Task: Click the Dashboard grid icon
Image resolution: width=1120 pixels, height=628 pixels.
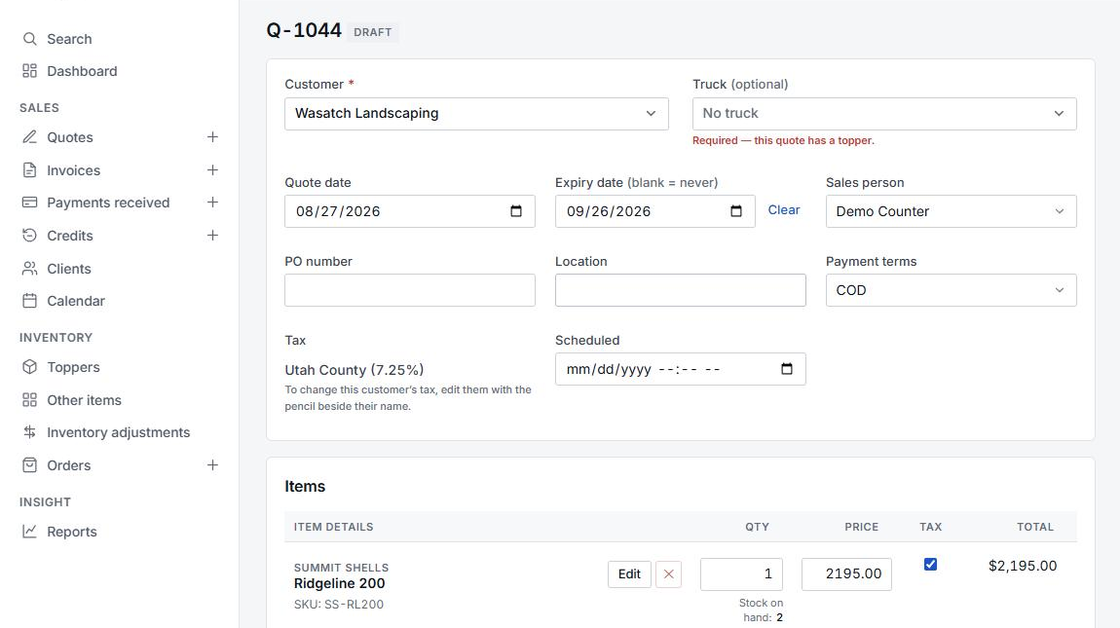Action: 29,71
